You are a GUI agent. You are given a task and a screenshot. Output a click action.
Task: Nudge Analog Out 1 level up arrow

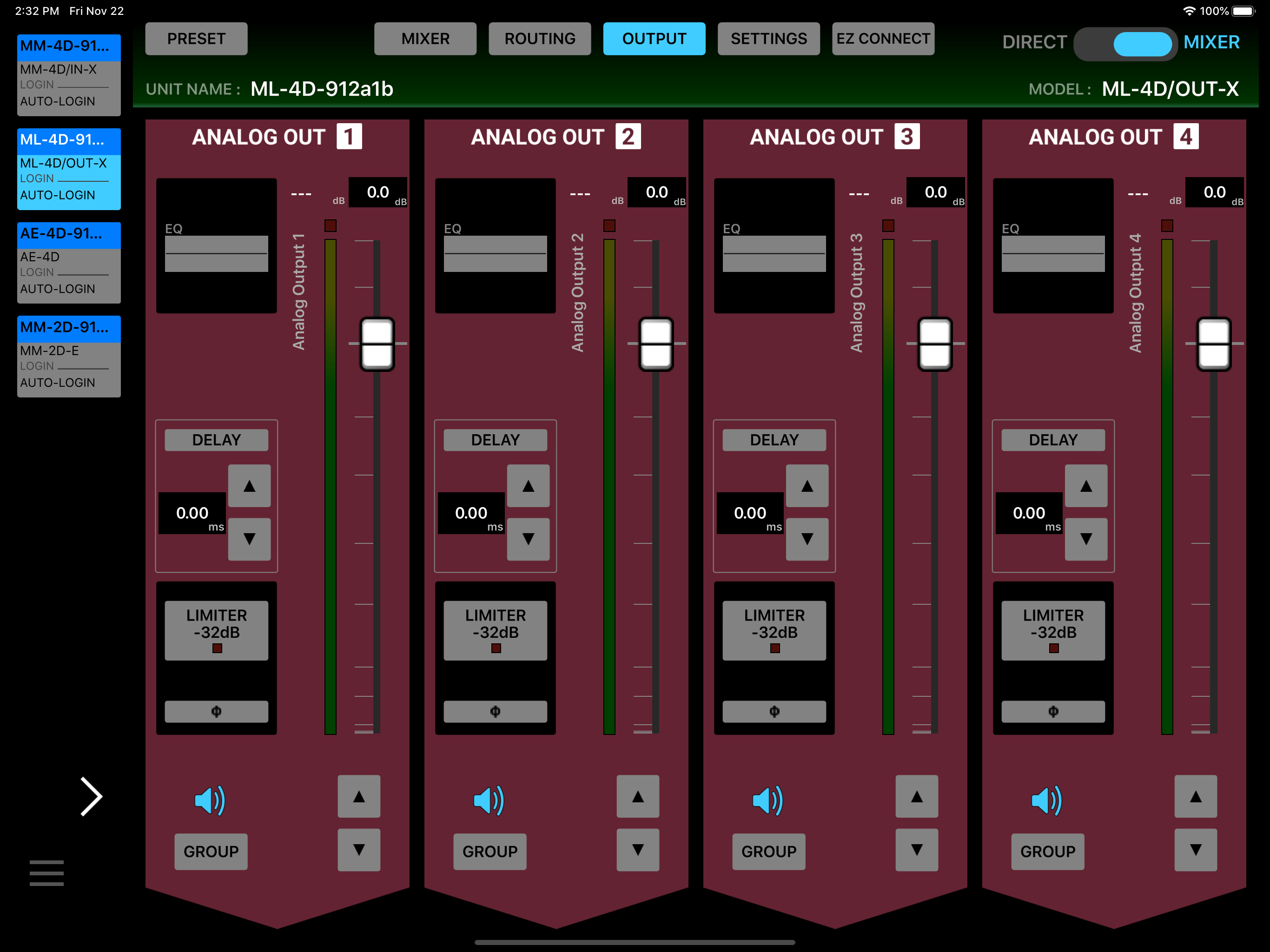pyautogui.click(x=359, y=796)
